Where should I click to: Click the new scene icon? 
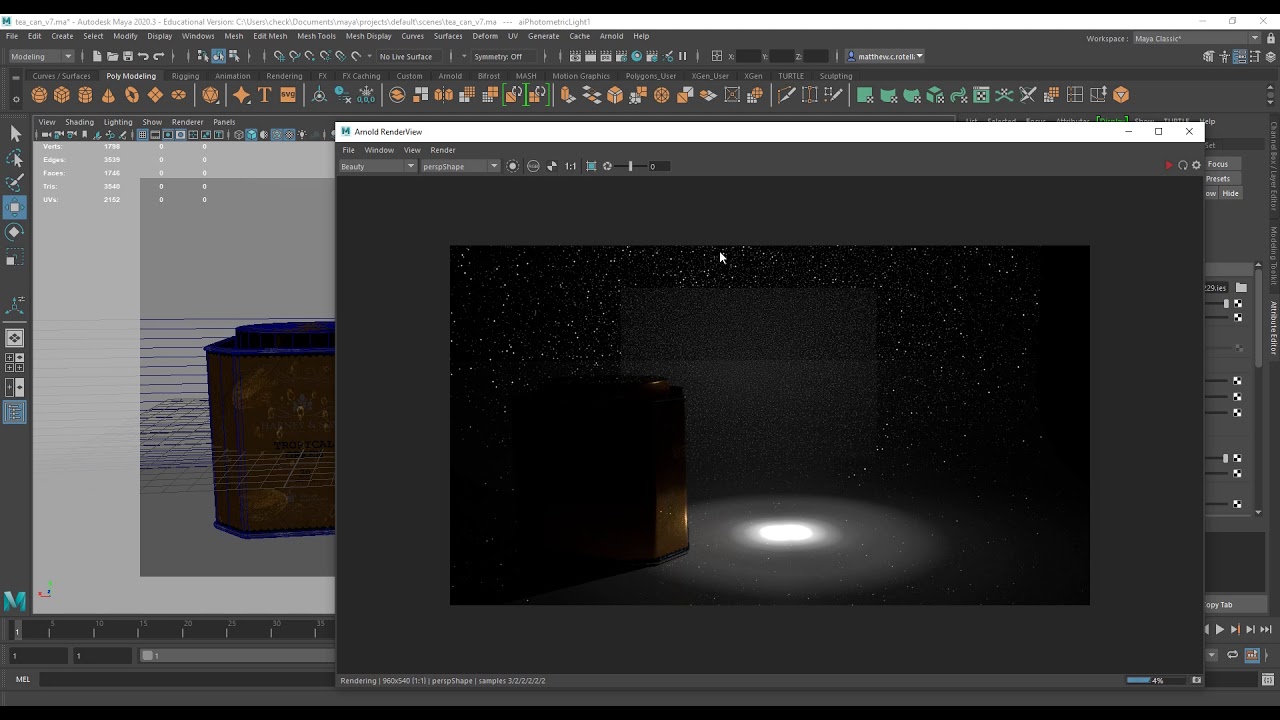97,56
